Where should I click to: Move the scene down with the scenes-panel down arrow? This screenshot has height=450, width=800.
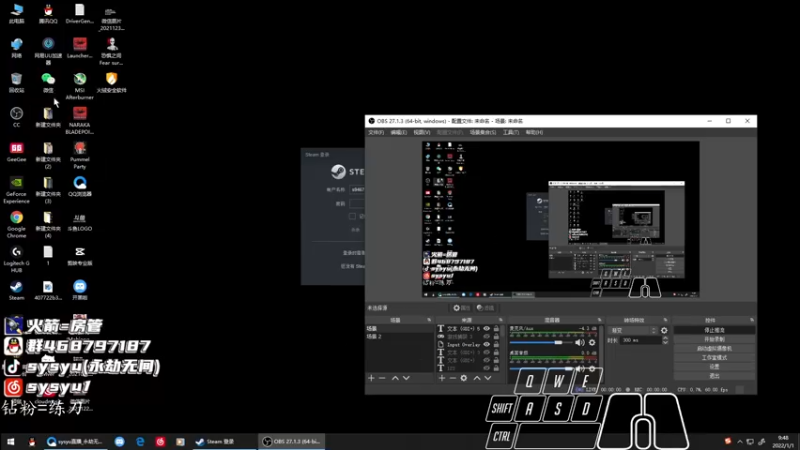coord(406,378)
